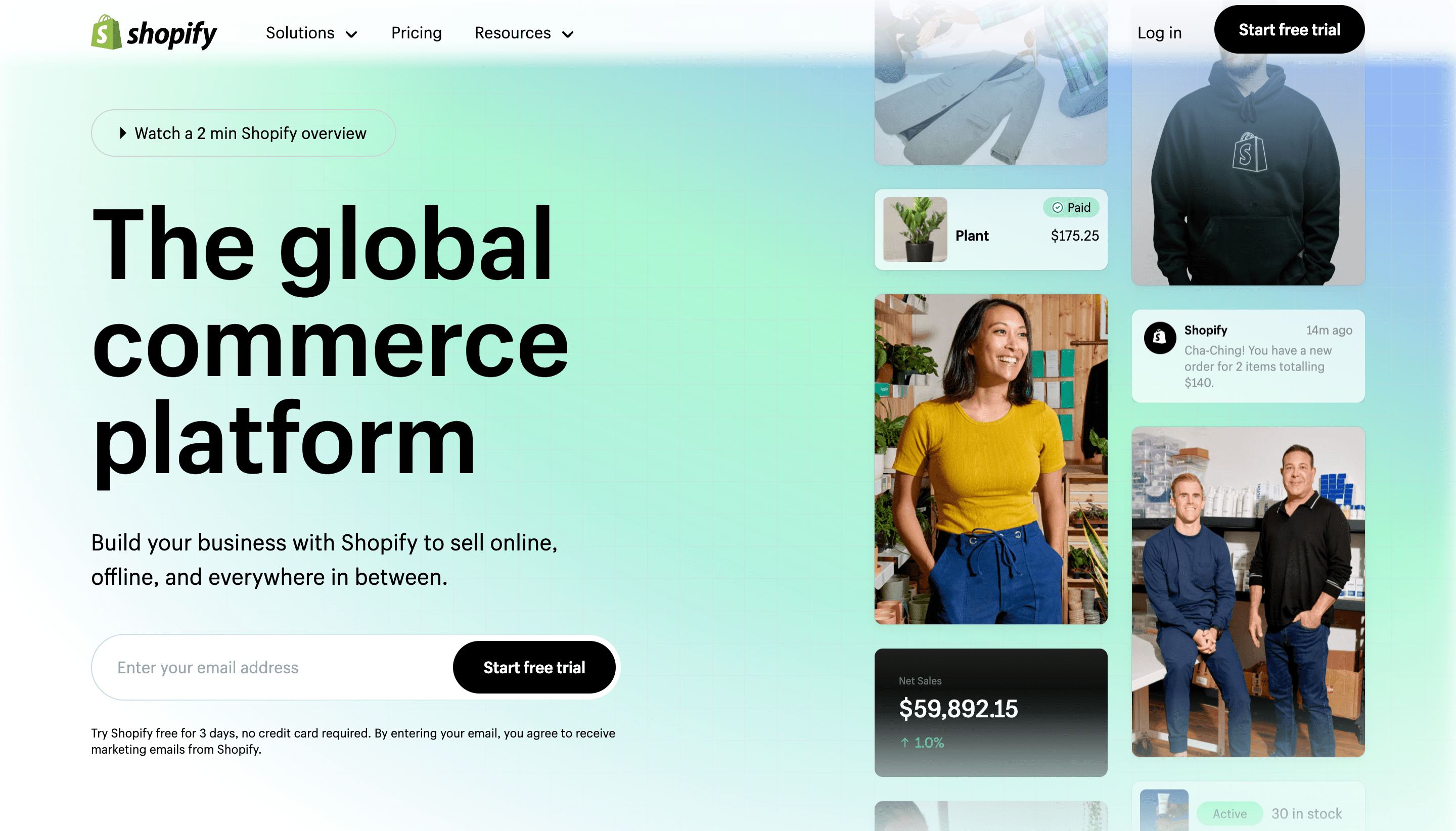This screenshot has height=831, width=1456.
Task: Click the Shopify bag logo icon
Action: [106, 32]
